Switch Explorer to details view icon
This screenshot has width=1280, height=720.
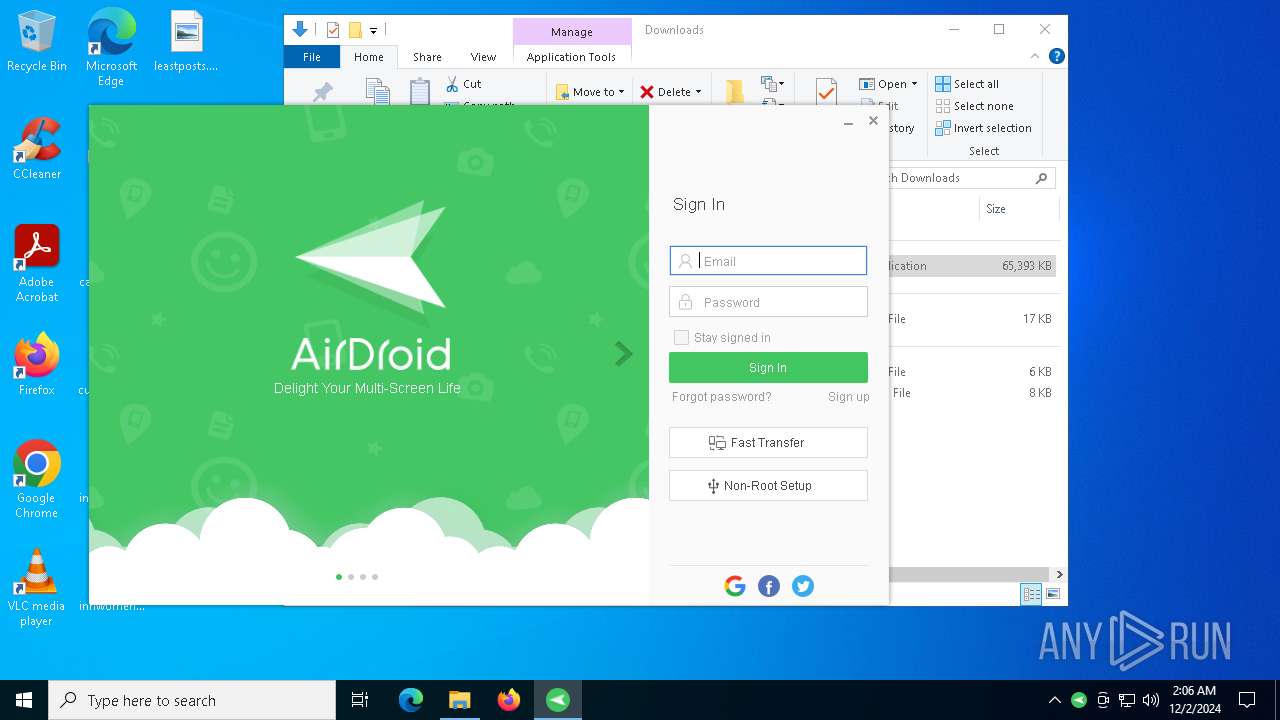click(x=1030, y=594)
